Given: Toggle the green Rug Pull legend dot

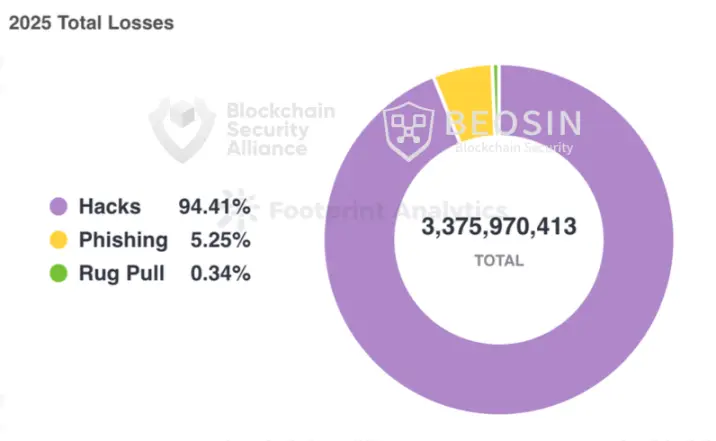Looking at the screenshot, I should point(59,272).
